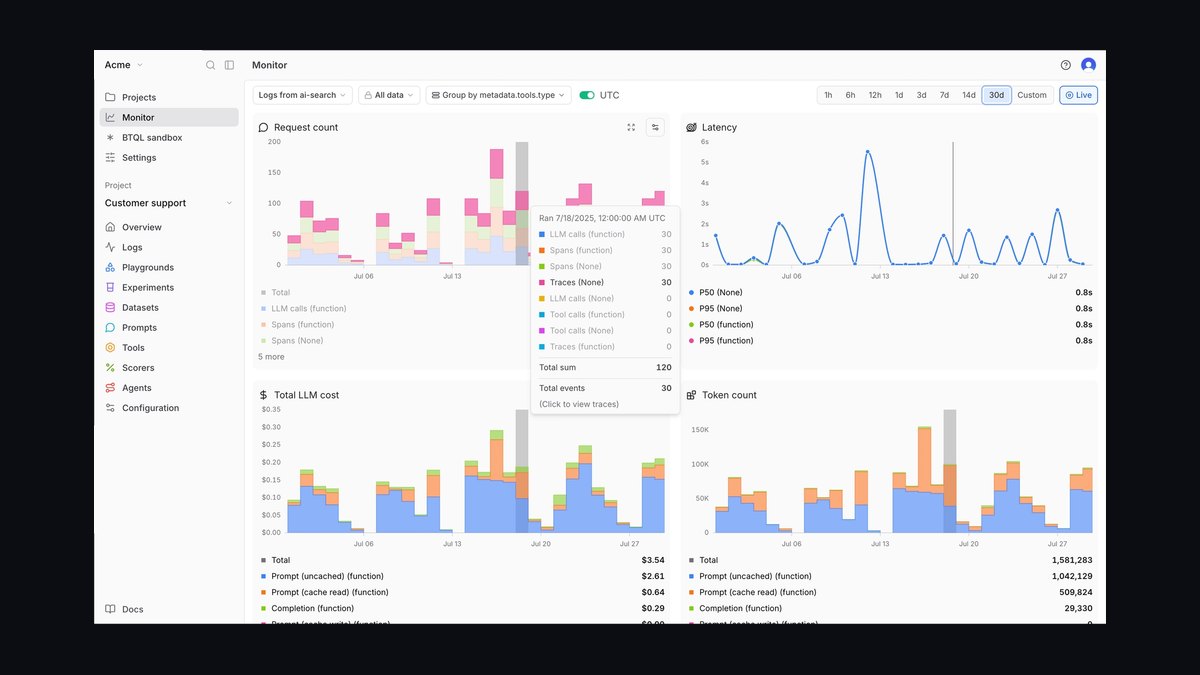This screenshot has height=675, width=1200.
Task: Click the Monitor chart icon in sidebar
Action: click(111, 117)
